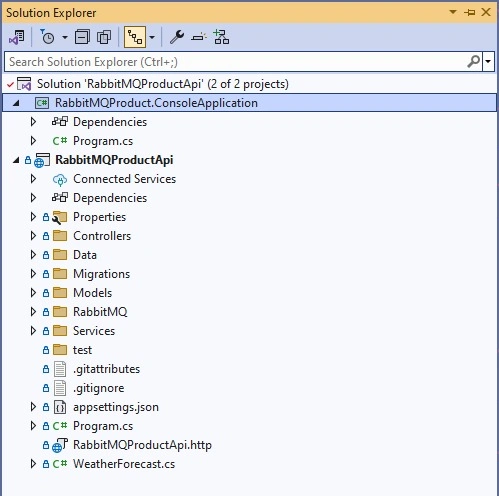Expand the WeatherForecast.cs node
This screenshot has width=499, height=496.
(33, 464)
